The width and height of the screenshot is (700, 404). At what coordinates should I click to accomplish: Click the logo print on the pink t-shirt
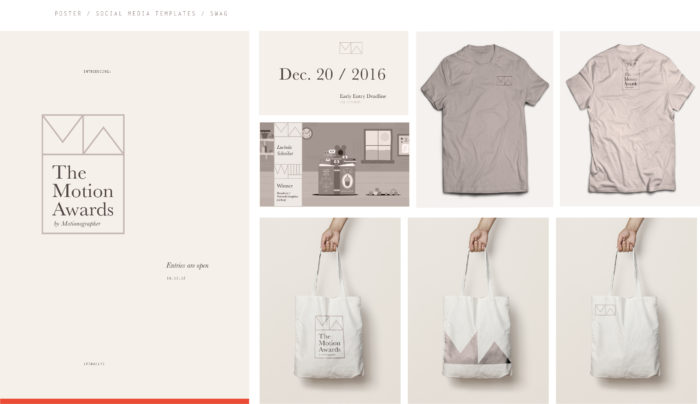point(631,81)
